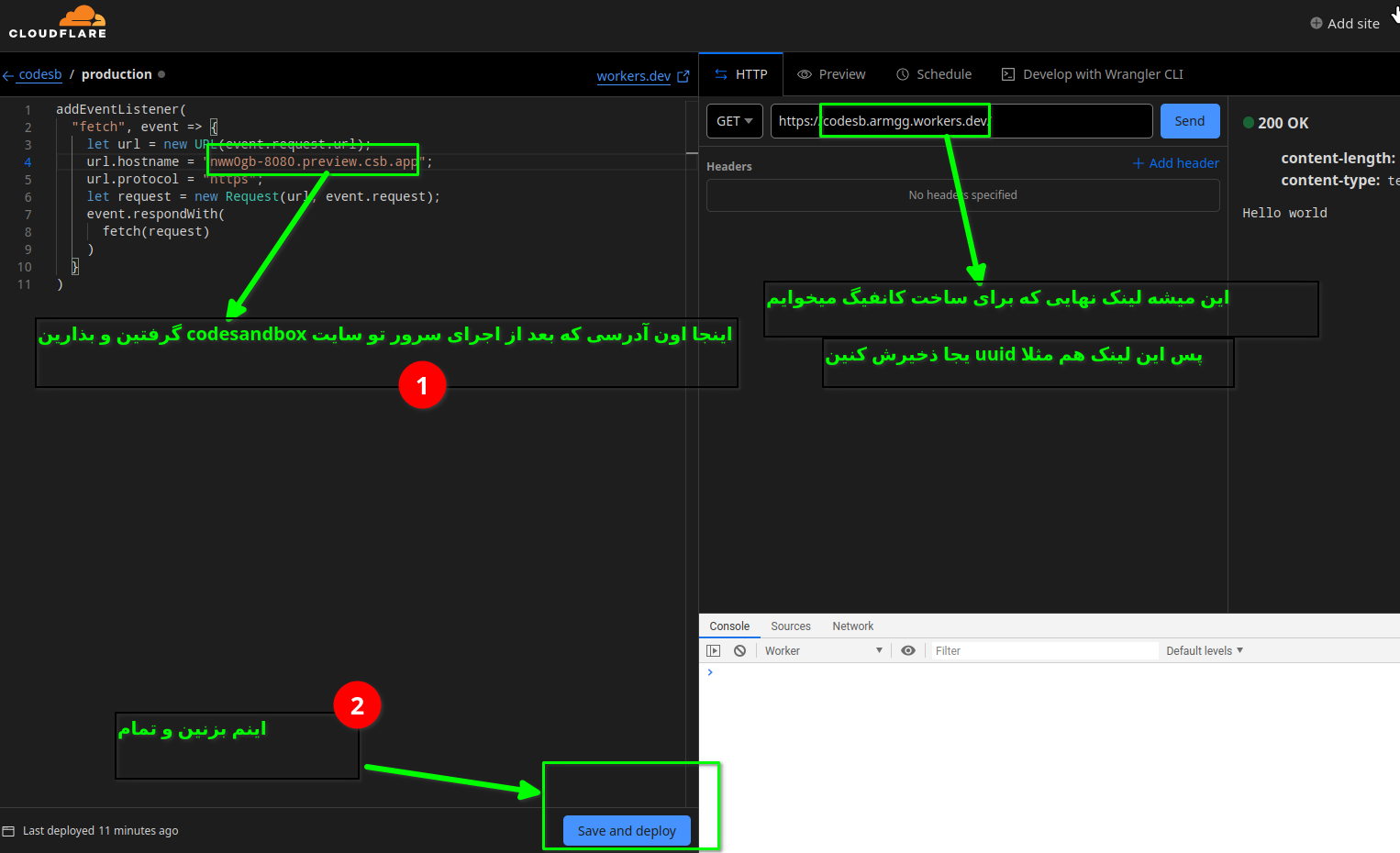Screen dimensions: 1400x853
Task: Click the url.protocol code line
Action: click(x=175, y=179)
